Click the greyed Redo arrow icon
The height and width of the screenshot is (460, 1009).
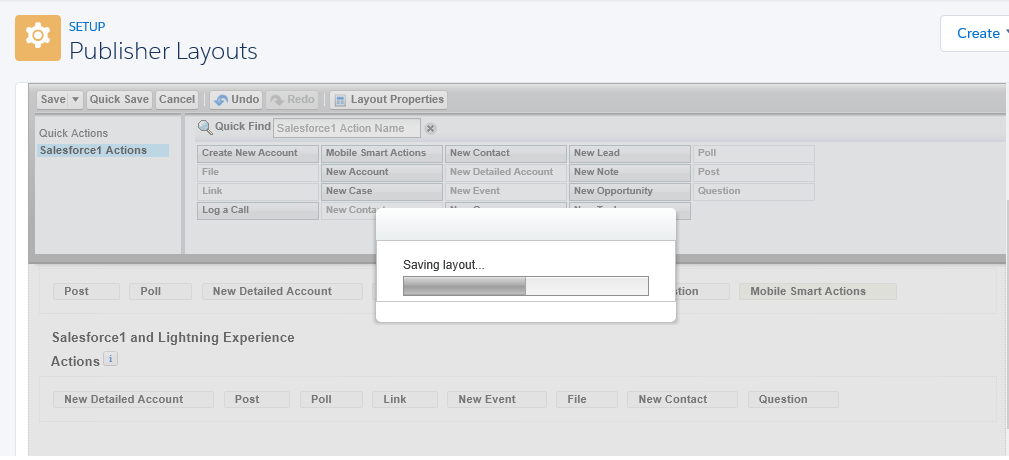[x=277, y=100]
